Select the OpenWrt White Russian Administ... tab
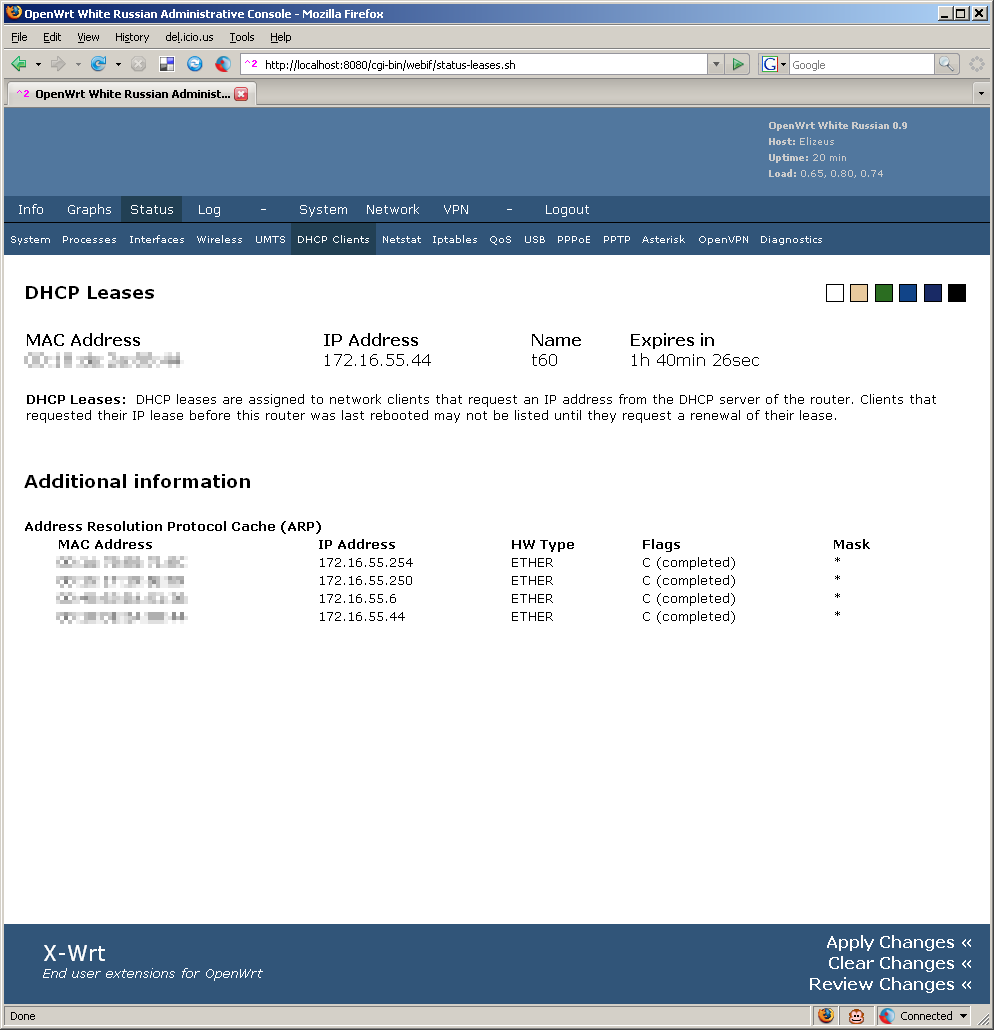Viewport: 994px width, 1030px height. click(x=131, y=94)
